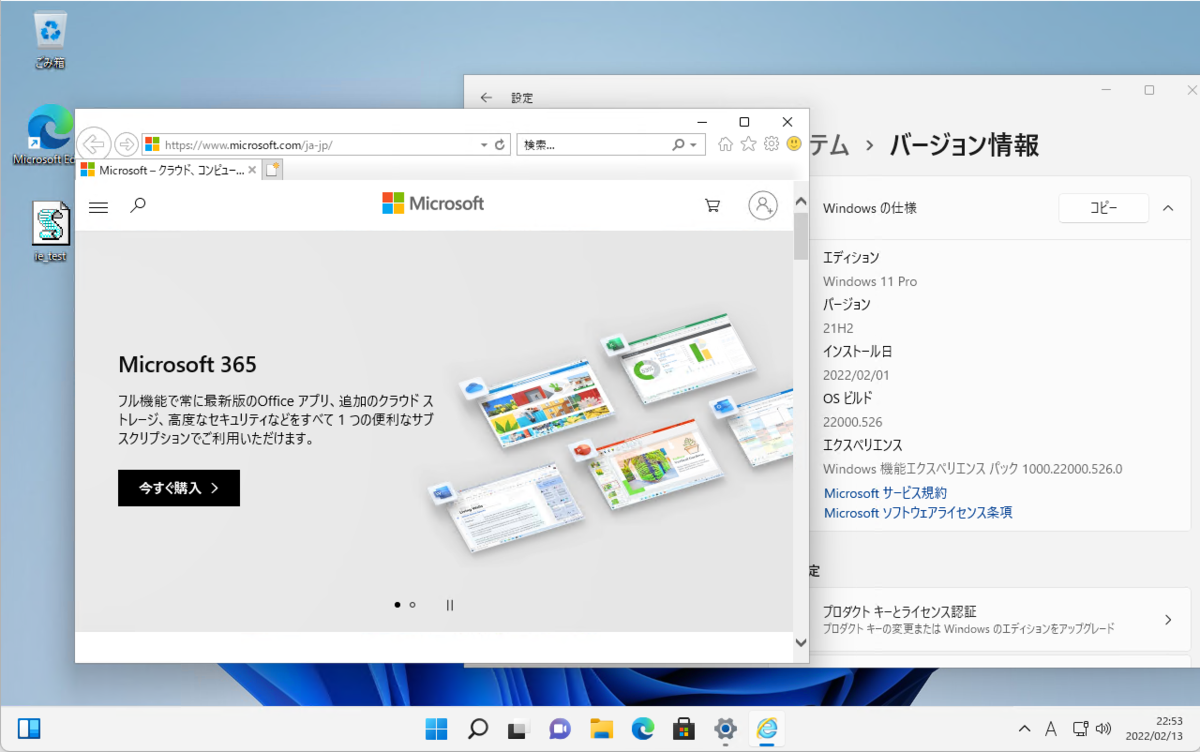The image size is (1200, 752).
Task: Open Microsoft ソフトウェアライセンス条項 link
Action: pos(918,512)
